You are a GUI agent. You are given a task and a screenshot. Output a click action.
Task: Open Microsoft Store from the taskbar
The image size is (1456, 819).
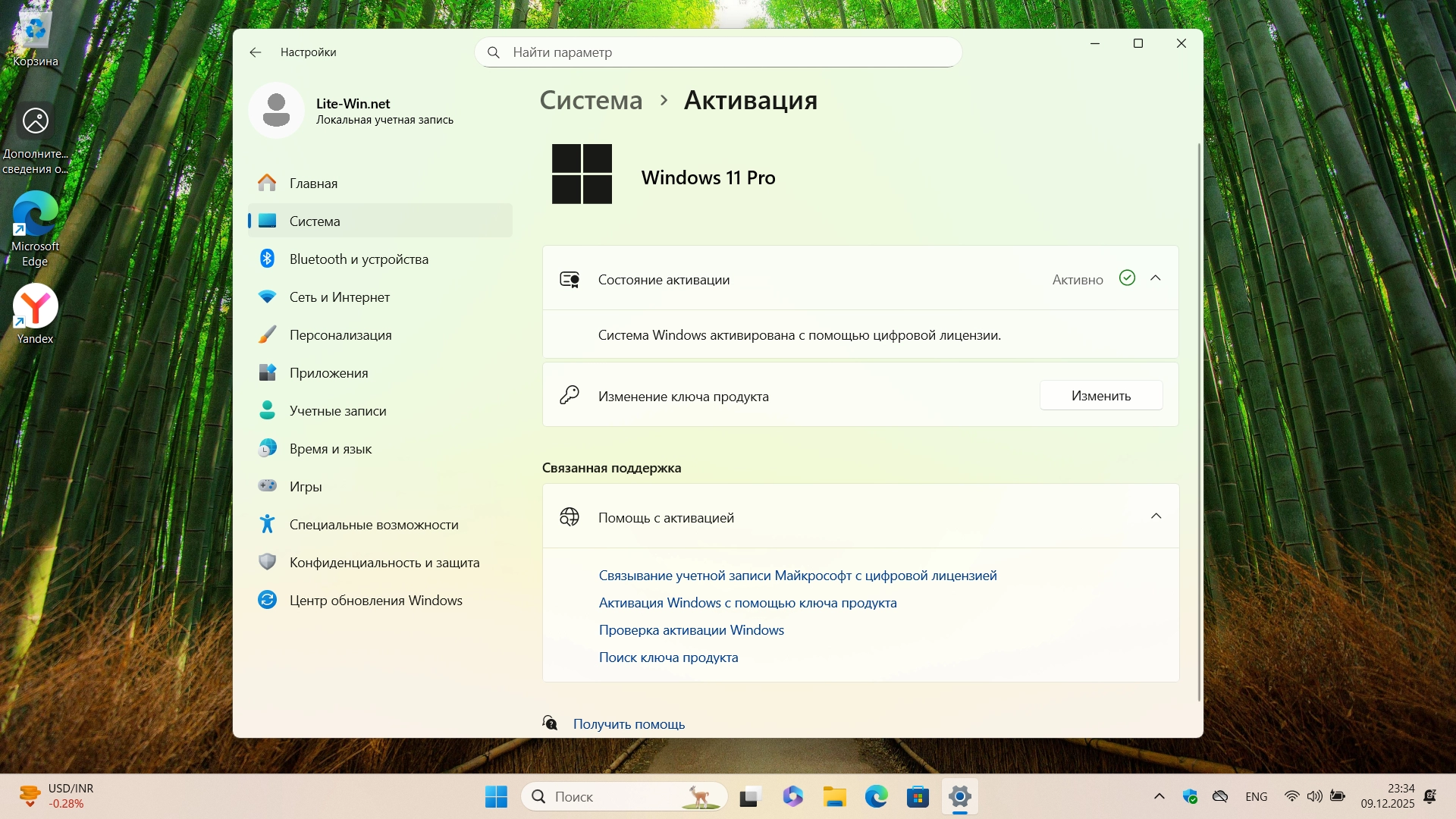(918, 797)
